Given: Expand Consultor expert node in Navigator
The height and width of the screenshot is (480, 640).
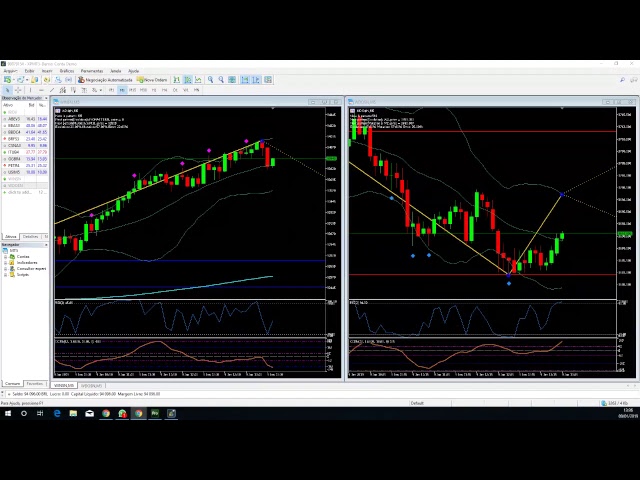Looking at the screenshot, I should coord(5,269).
